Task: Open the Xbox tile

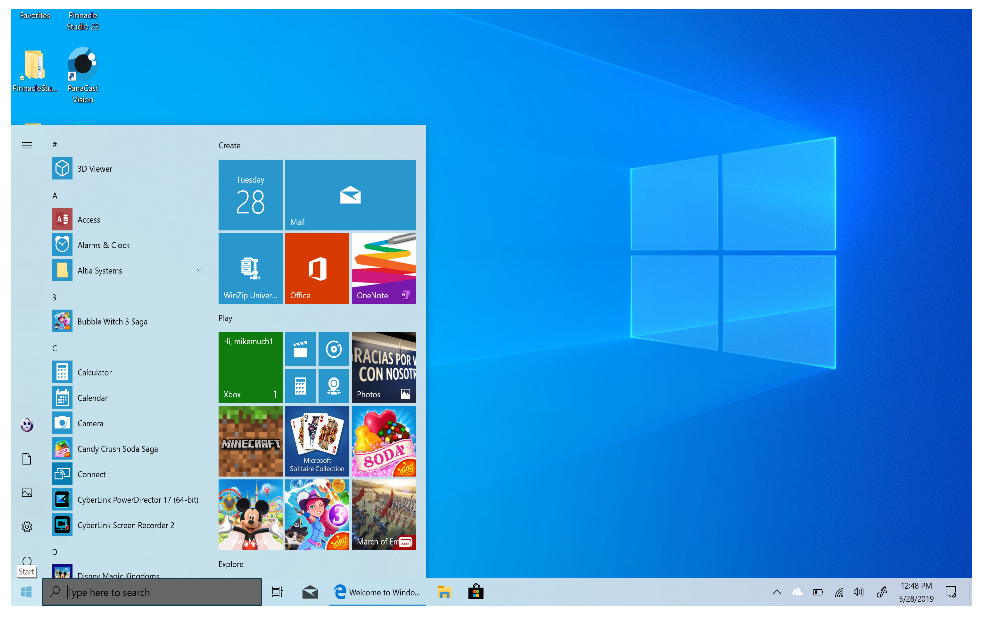Action: click(x=250, y=368)
